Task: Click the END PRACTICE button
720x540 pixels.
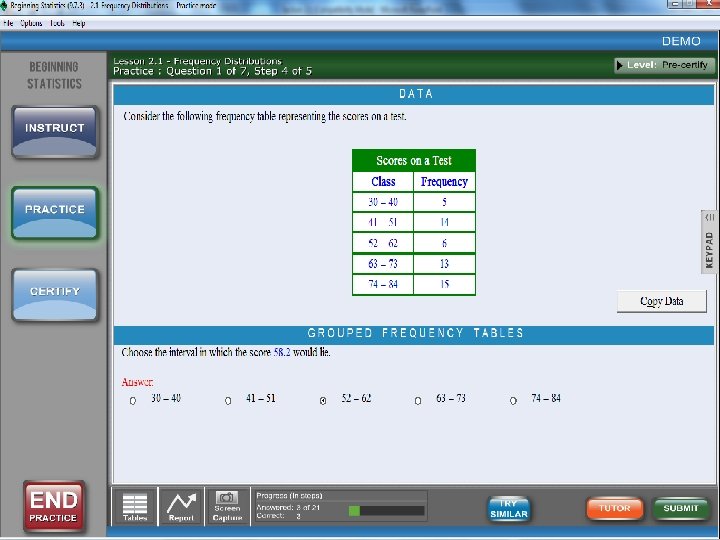Action: pos(54,506)
